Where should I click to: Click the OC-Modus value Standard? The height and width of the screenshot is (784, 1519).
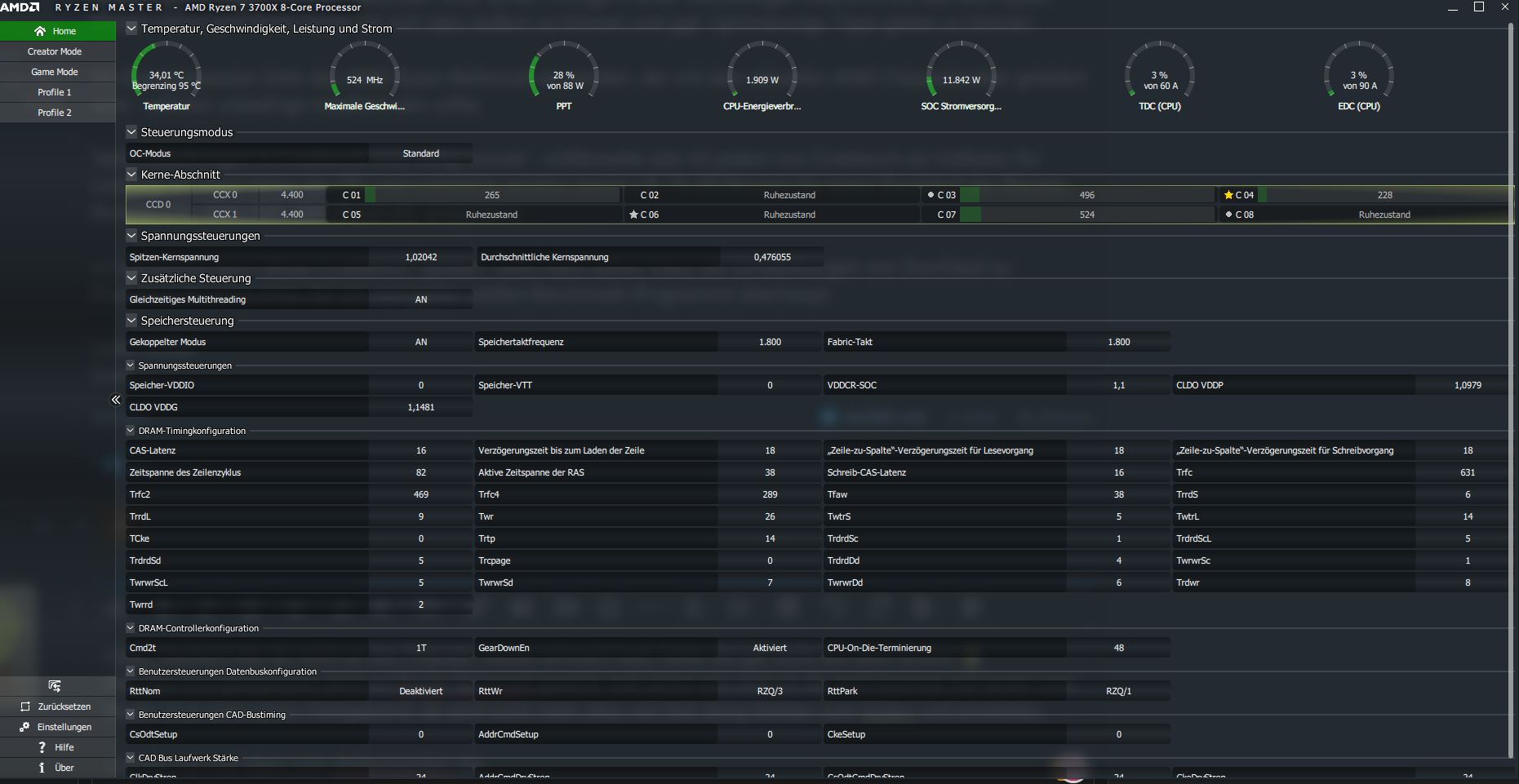[x=421, y=153]
